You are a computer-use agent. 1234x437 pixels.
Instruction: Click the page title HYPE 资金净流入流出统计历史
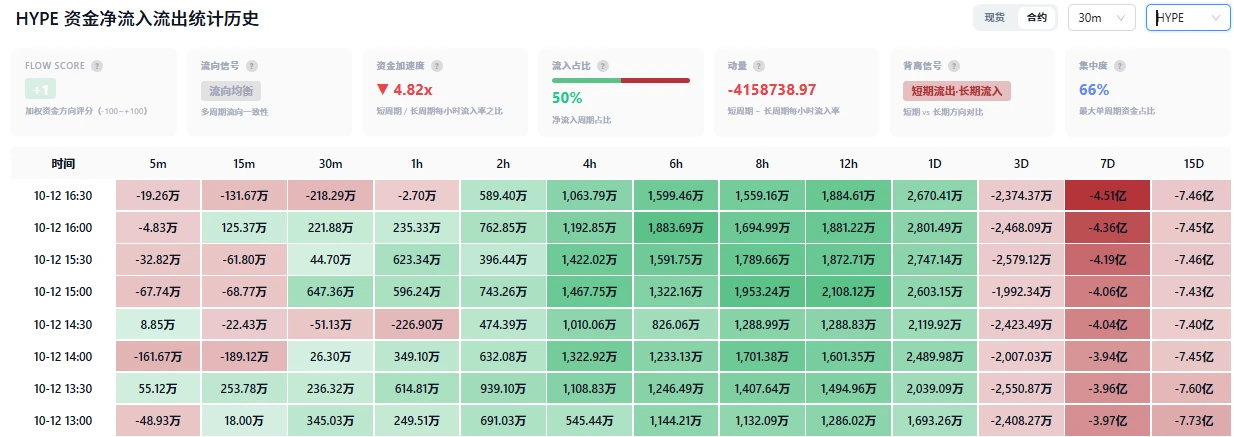click(x=137, y=19)
